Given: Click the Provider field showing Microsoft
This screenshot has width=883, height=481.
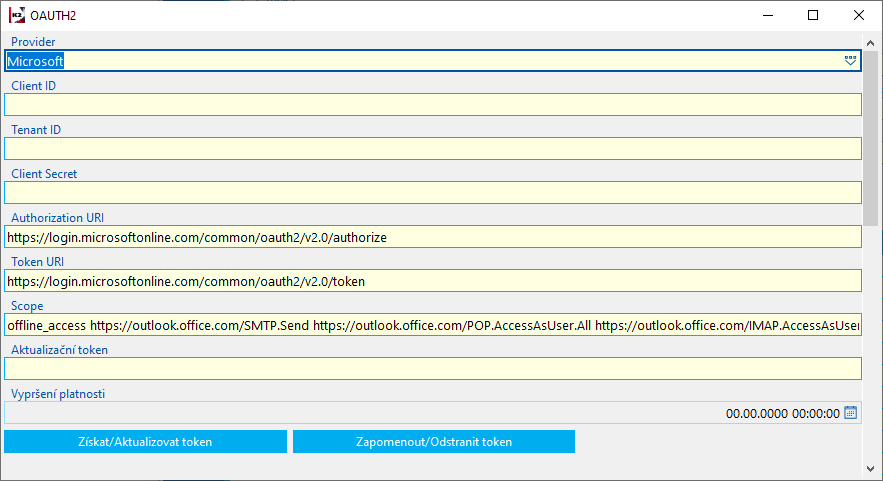Looking at the screenshot, I should [432, 61].
